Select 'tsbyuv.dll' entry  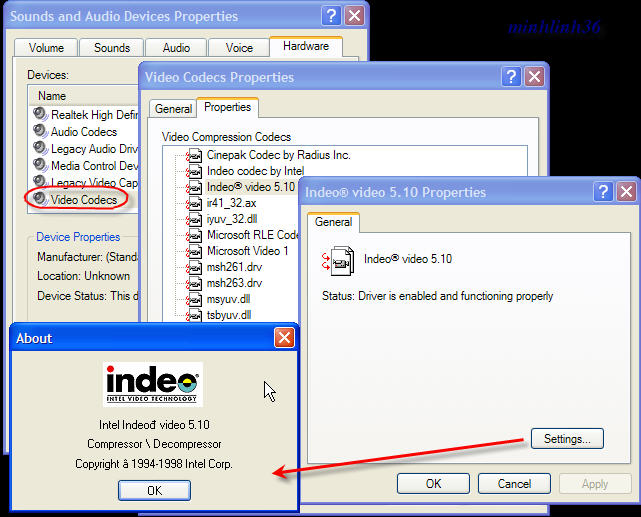(229, 315)
